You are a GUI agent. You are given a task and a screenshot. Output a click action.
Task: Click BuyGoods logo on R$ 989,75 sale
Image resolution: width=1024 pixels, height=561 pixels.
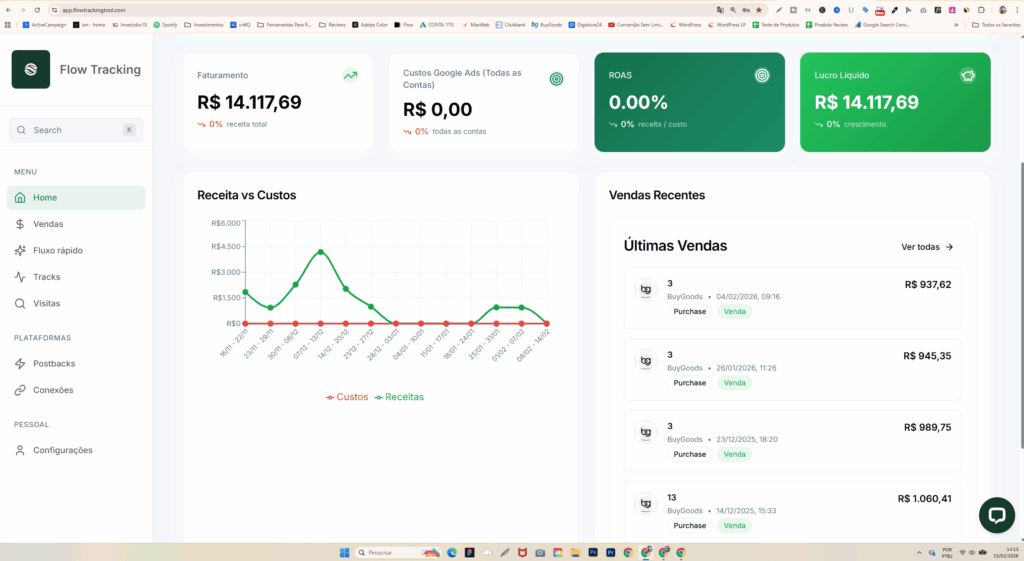click(x=646, y=432)
